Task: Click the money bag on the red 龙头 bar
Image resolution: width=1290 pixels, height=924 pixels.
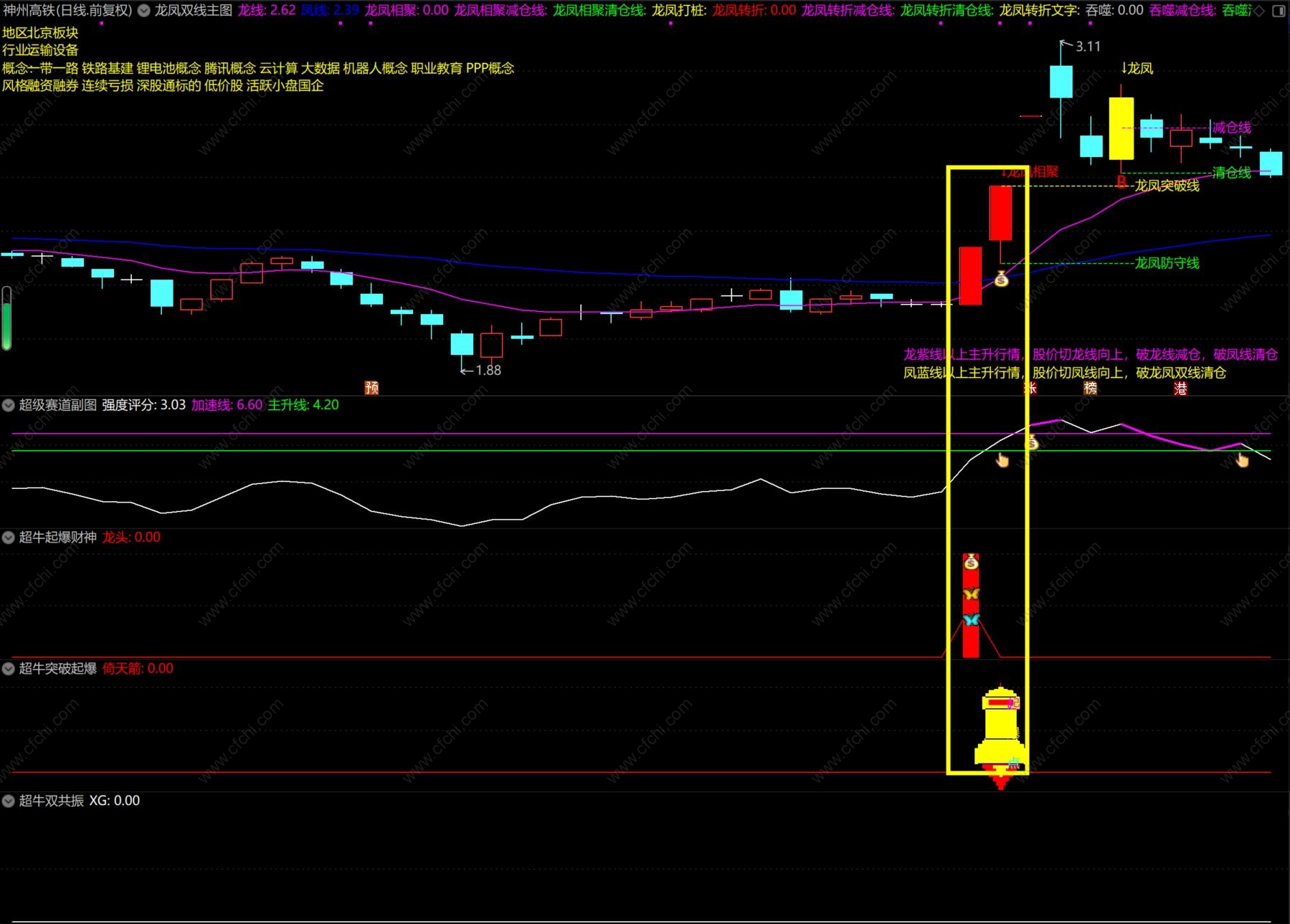Action: click(x=971, y=562)
